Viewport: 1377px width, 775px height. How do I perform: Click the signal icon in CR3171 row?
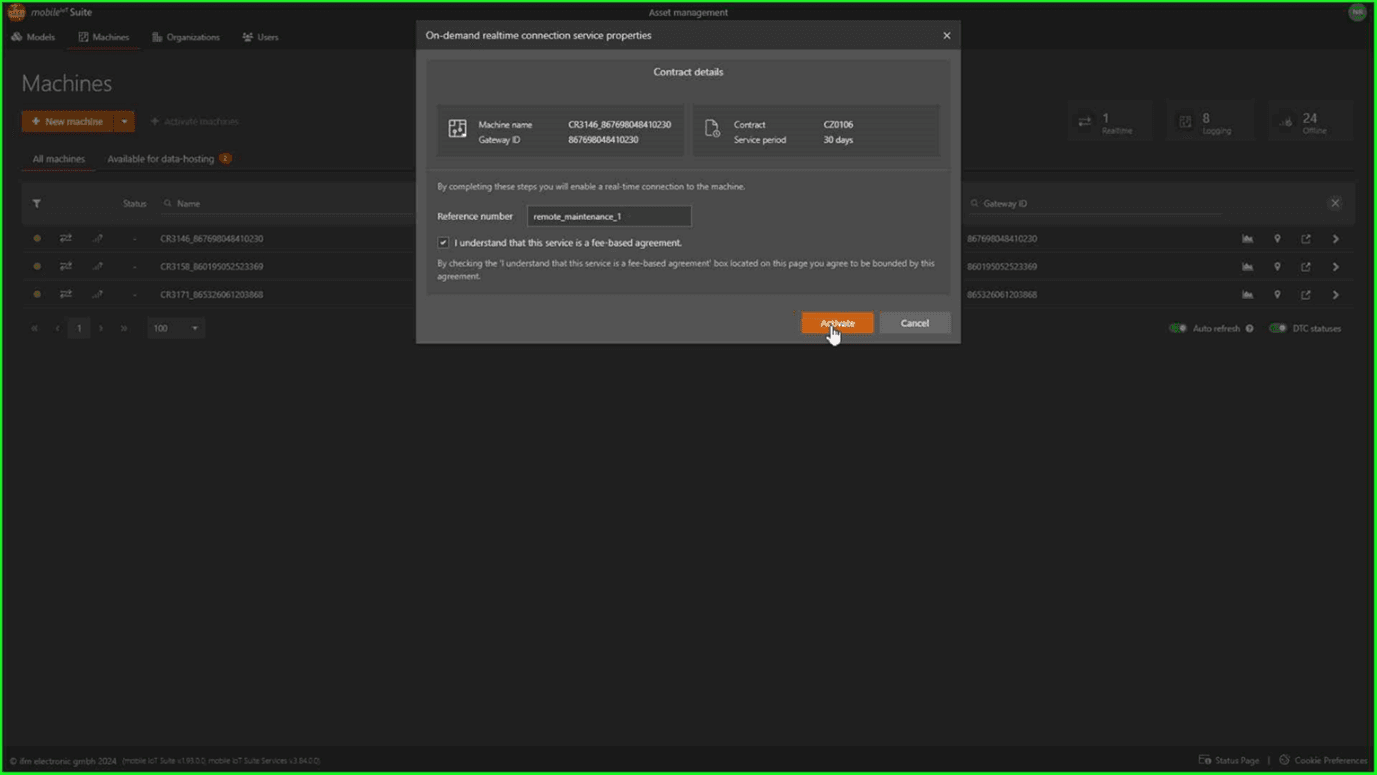click(x=97, y=295)
